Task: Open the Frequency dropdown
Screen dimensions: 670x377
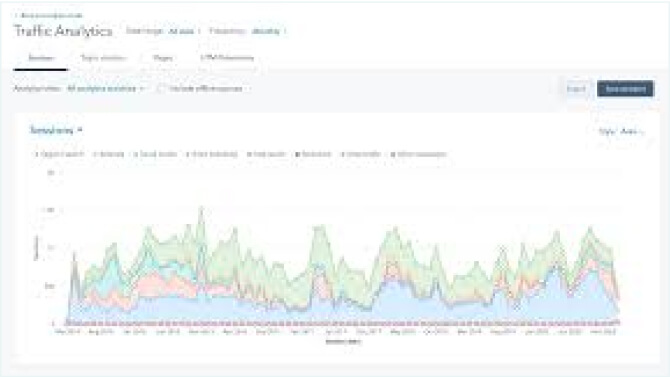Action: (268, 31)
